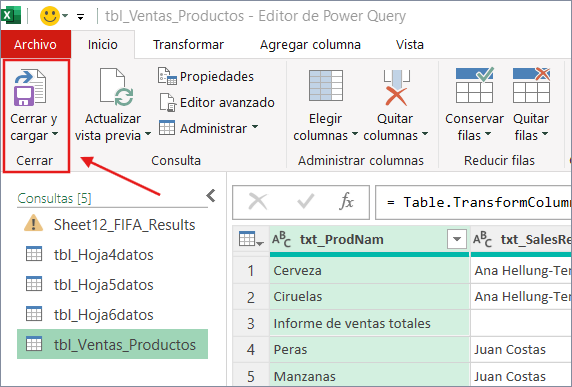Open Customize Quick Access Toolbar arrow
The width and height of the screenshot is (572, 387).
click(81, 16)
